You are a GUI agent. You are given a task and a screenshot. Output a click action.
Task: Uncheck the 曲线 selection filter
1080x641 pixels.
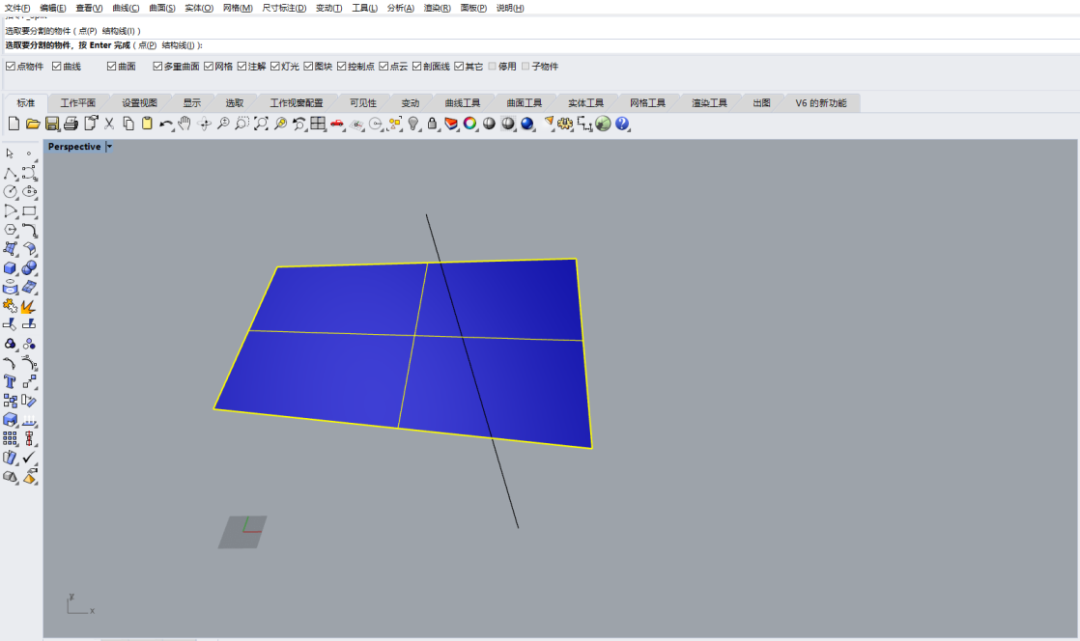tap(57, 66)
